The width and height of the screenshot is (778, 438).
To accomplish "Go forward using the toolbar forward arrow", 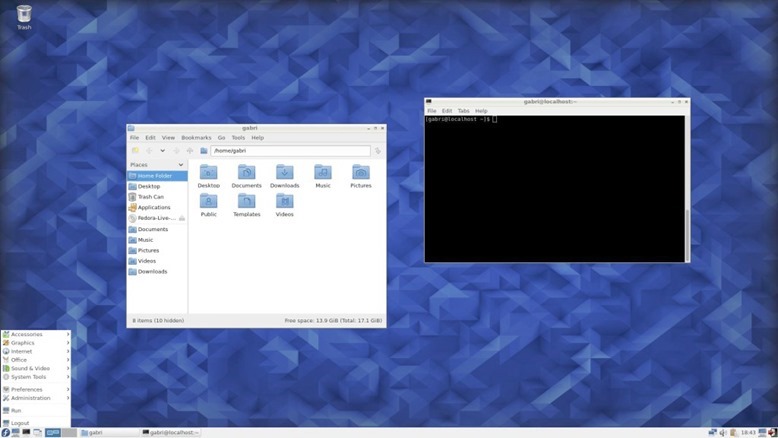I will (x=176, y=150).
